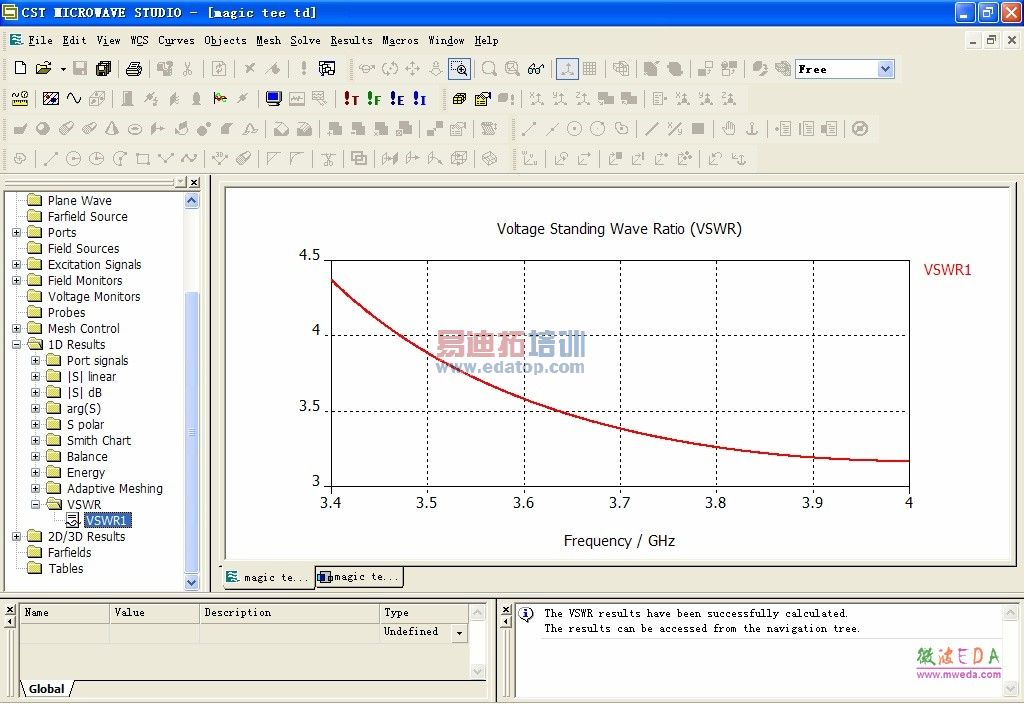Set frequency range sine wave icon
The height and width of the screenshot is (704, 1024).
(74, 99)
